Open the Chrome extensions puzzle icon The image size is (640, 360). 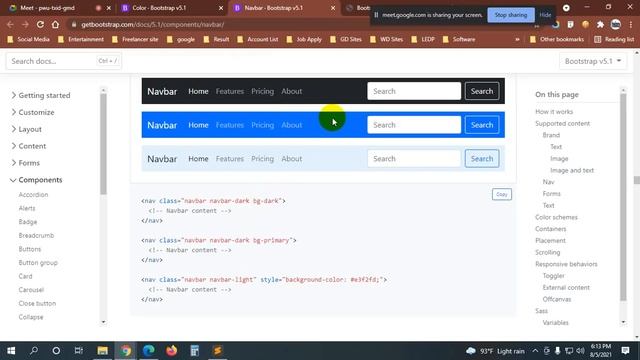coord(600,24)
